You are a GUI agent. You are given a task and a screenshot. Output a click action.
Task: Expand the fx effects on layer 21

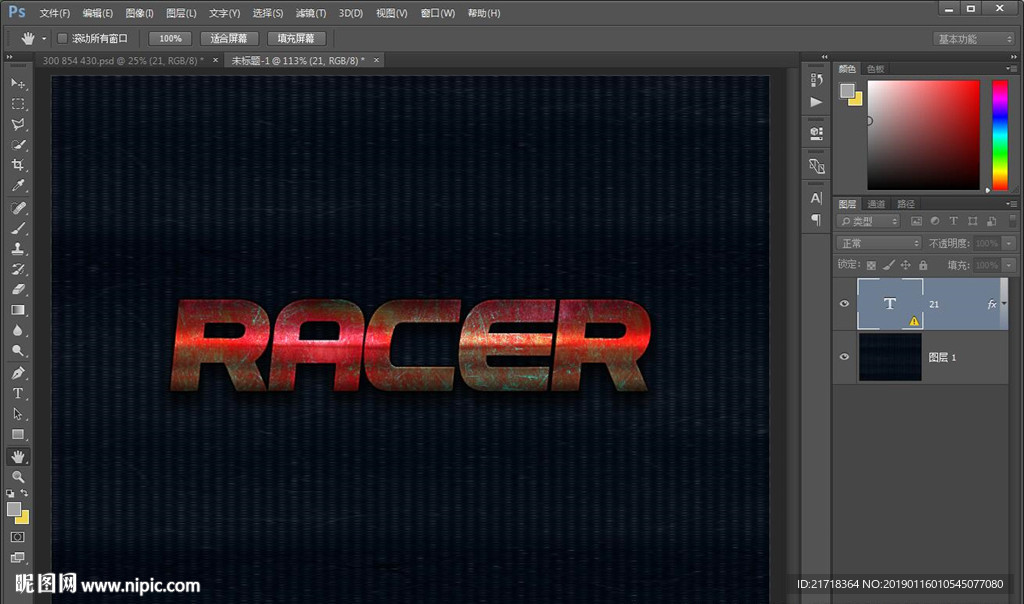(x=1003, y=303)
